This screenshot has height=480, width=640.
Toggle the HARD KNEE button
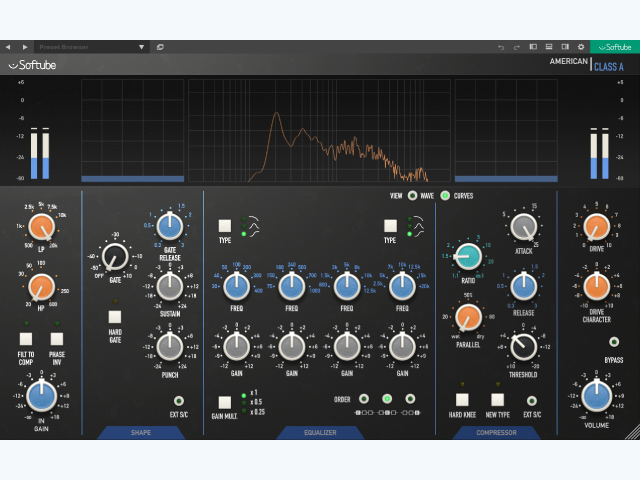tap(462, 400)
